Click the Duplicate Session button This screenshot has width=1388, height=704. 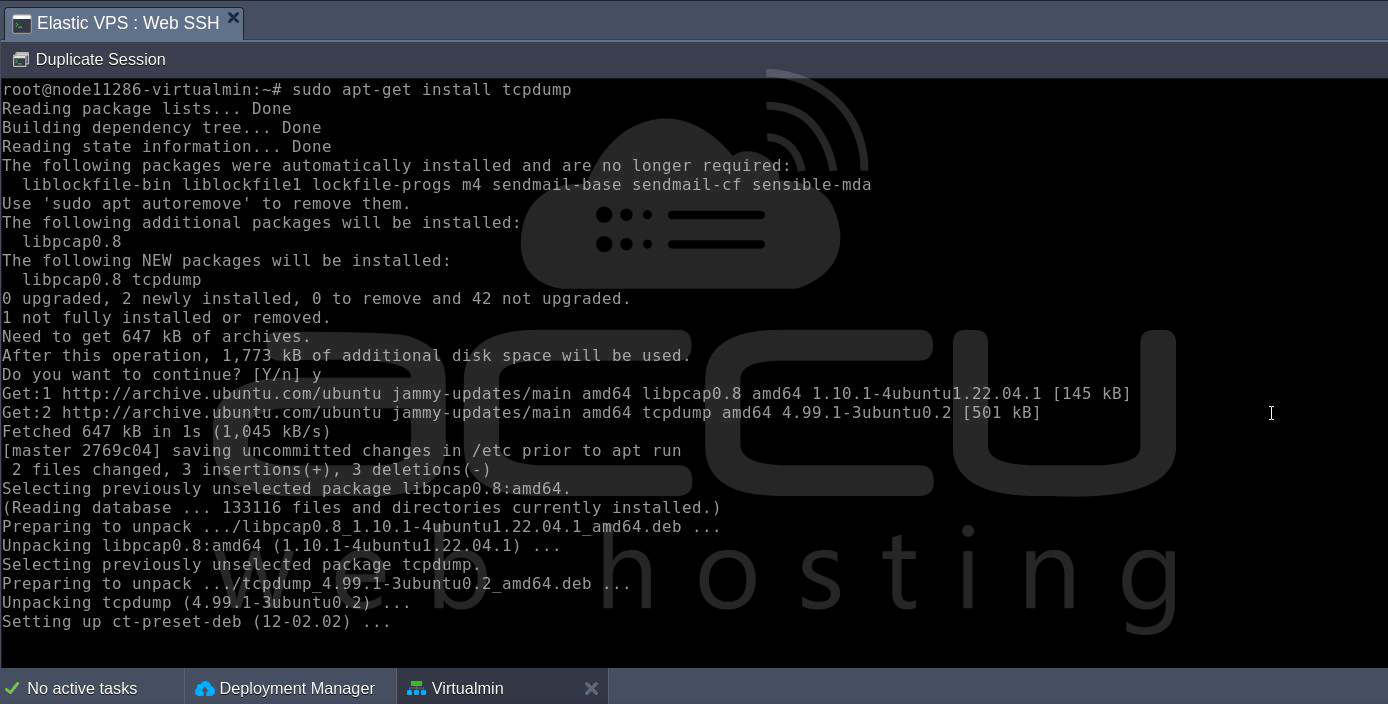[x=89, y=60]
